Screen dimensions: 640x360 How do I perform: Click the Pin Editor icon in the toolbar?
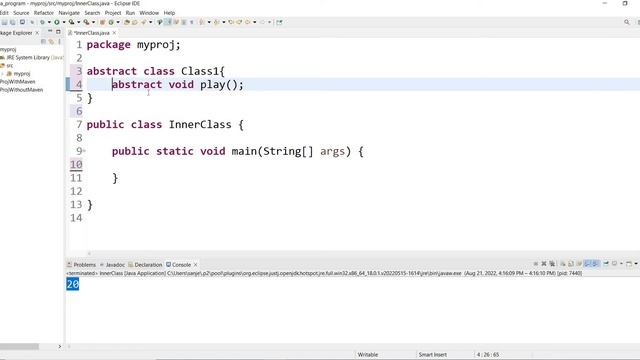pyautogui.click(x=279, y=22)
